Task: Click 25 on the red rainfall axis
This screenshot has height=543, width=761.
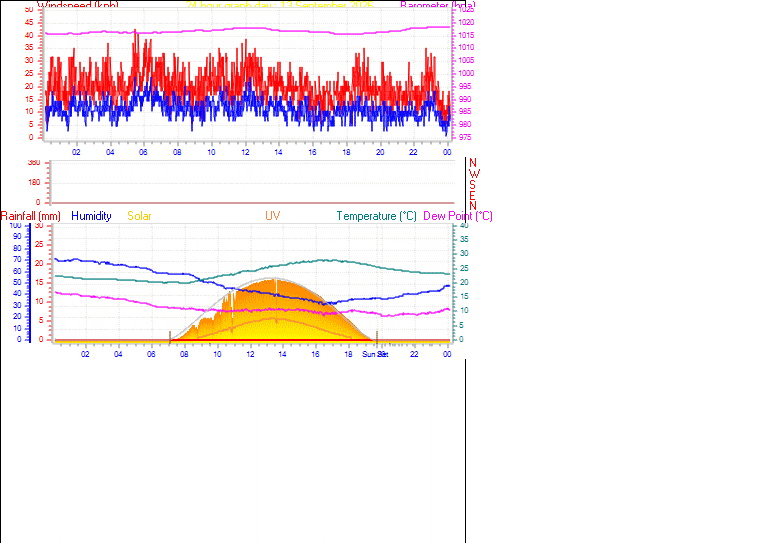Action: coord(39,245)
